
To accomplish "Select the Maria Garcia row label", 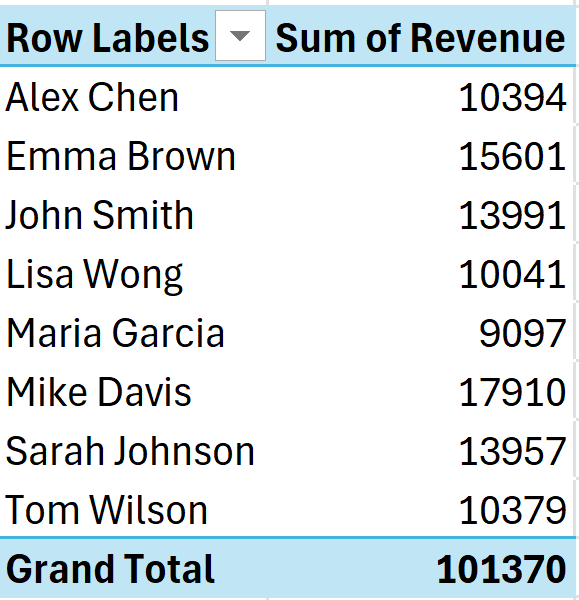I will coord(115,334).
